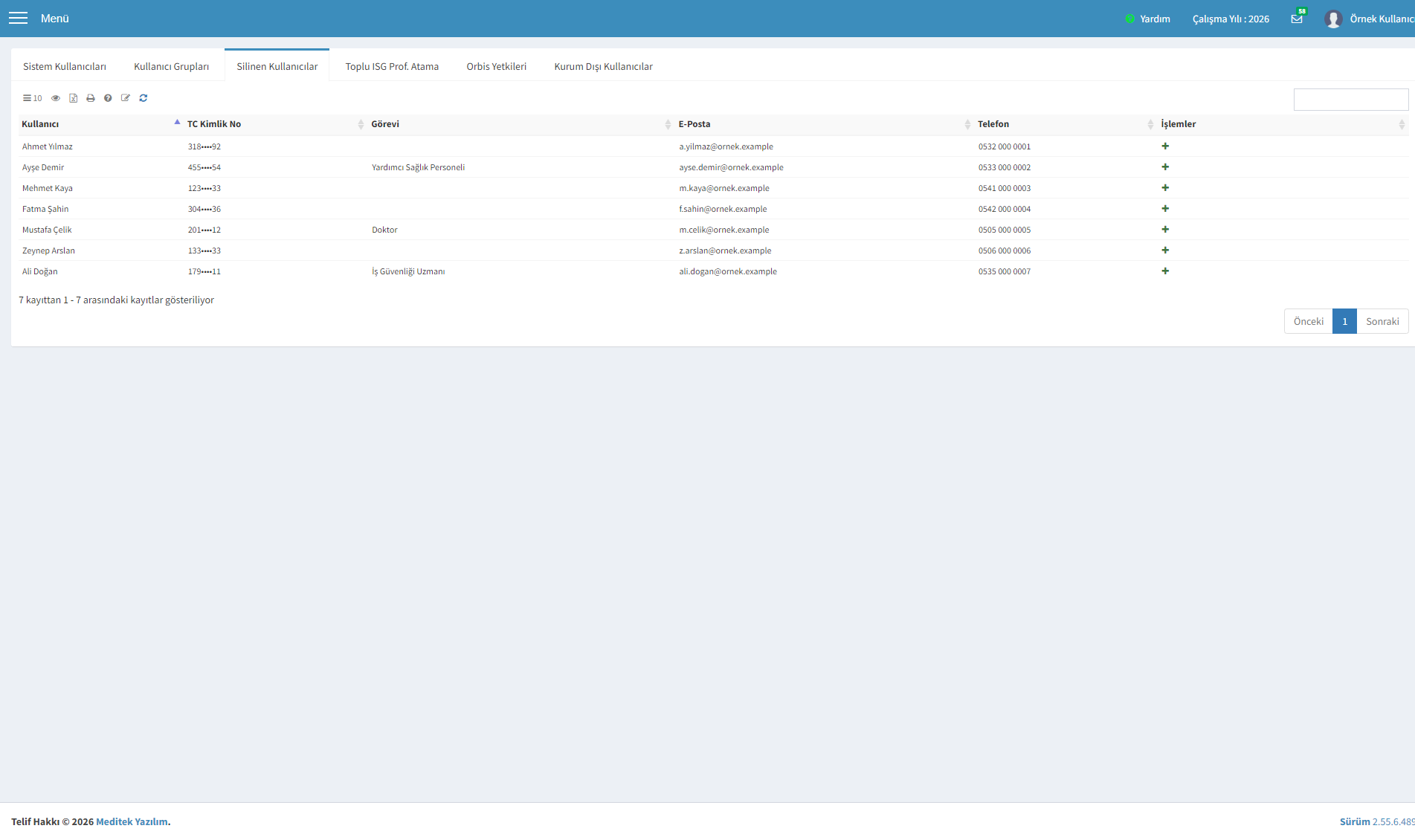This screenshot has height=840, width=1415.
Task: Switch to Sistem Kullanıcıları tab
Action: tap(65, 66)
